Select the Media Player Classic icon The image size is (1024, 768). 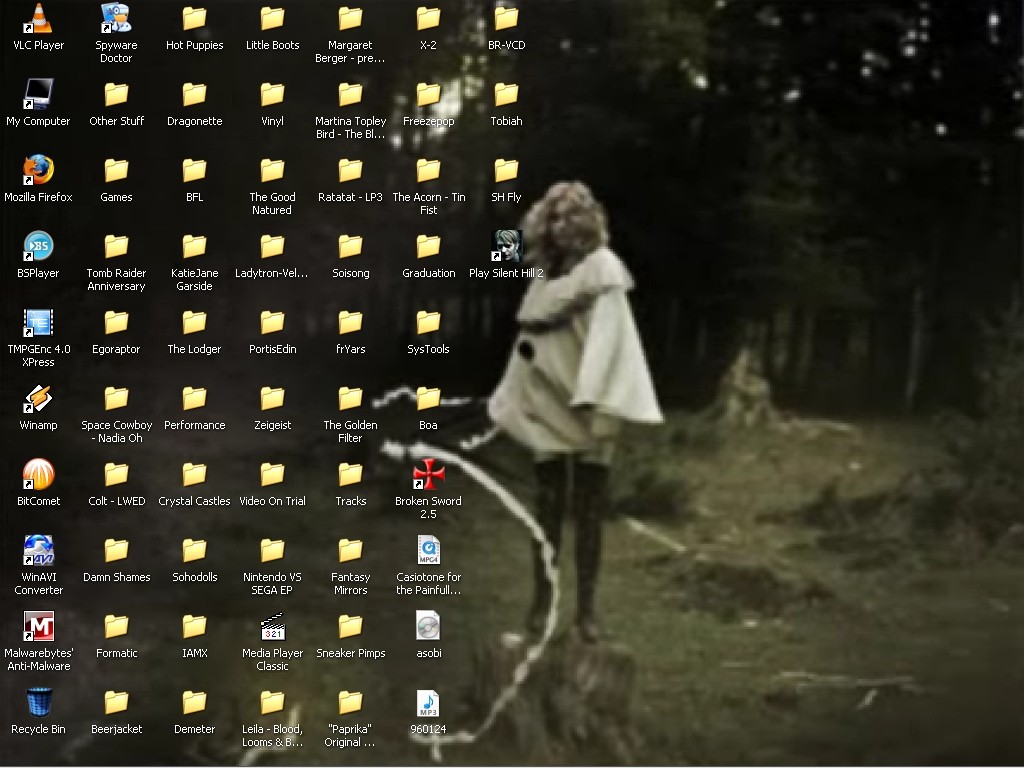pyautogui.click(x=272, y=627)
